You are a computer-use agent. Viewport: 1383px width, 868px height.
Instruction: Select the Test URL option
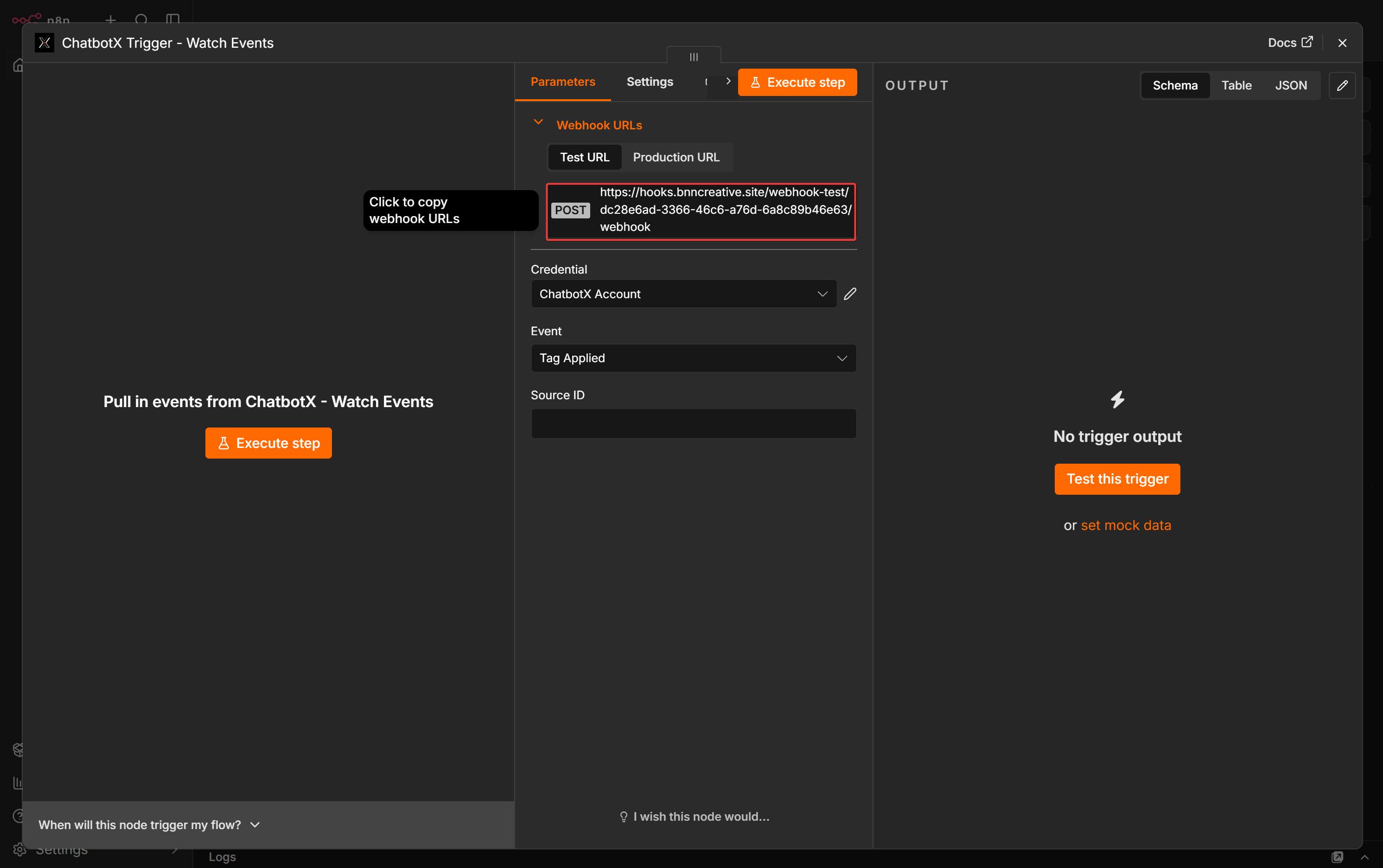pyautogui.click(x=584, y=157)
